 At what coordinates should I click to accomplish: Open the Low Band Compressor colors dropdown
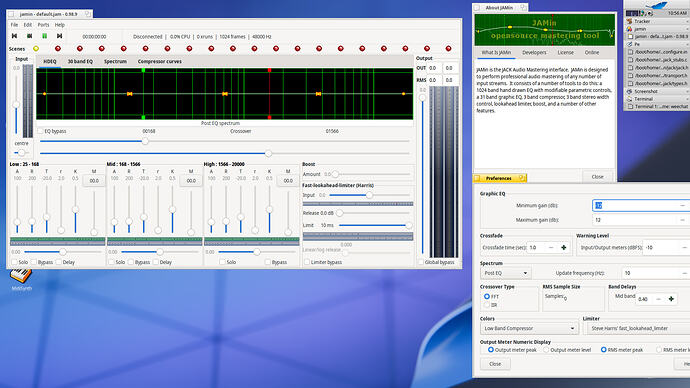click(x=529, y=328)
